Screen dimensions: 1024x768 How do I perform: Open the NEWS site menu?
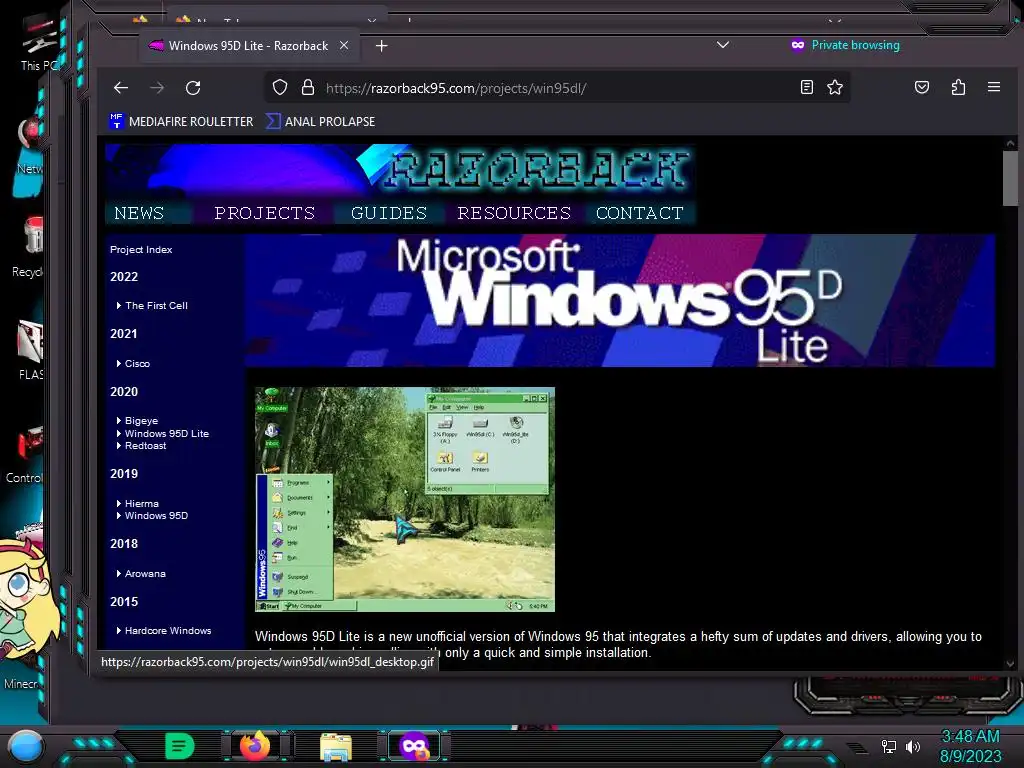click(x=139, y=213)
